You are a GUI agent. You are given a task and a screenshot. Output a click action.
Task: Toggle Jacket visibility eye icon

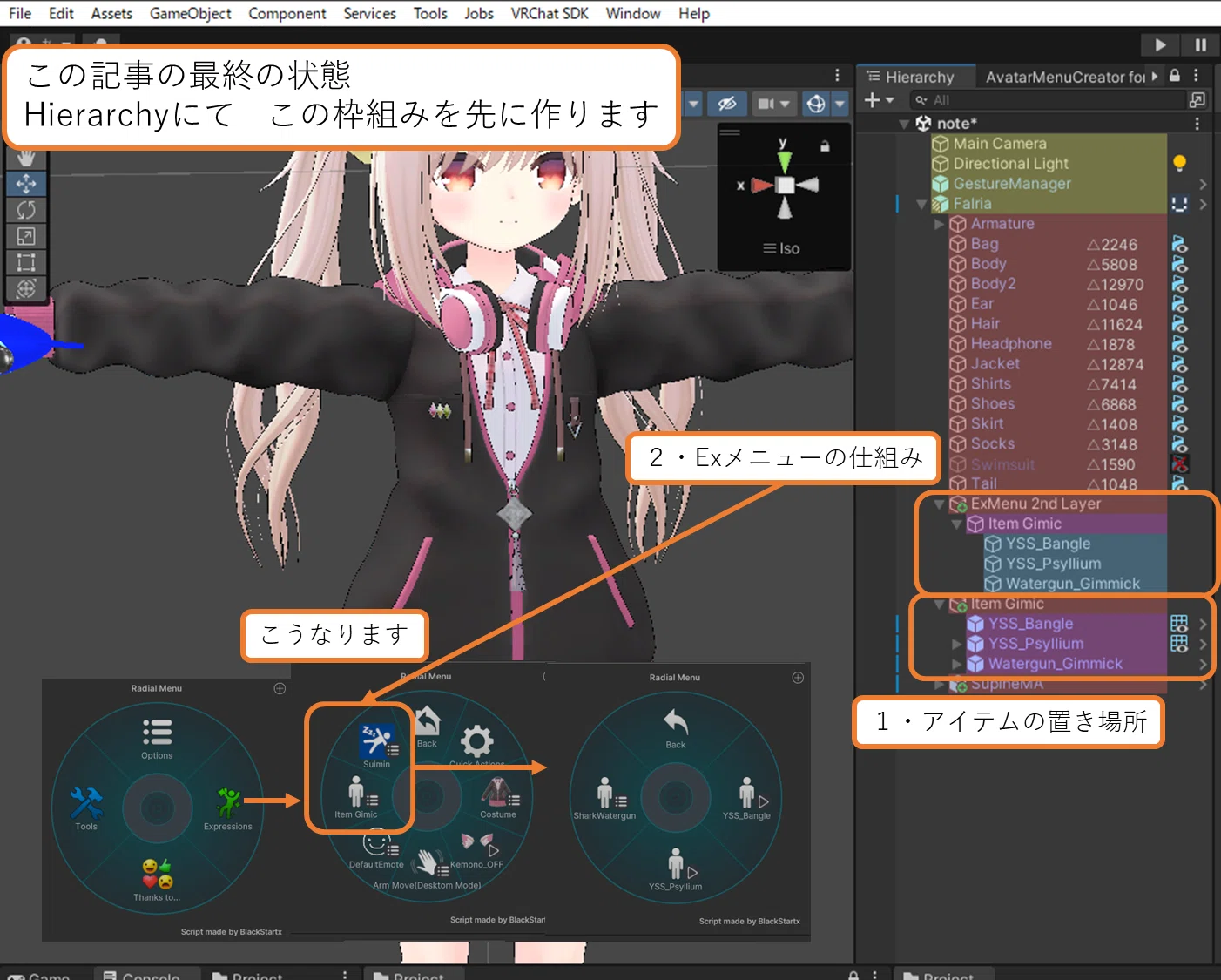pos(1179,364)
